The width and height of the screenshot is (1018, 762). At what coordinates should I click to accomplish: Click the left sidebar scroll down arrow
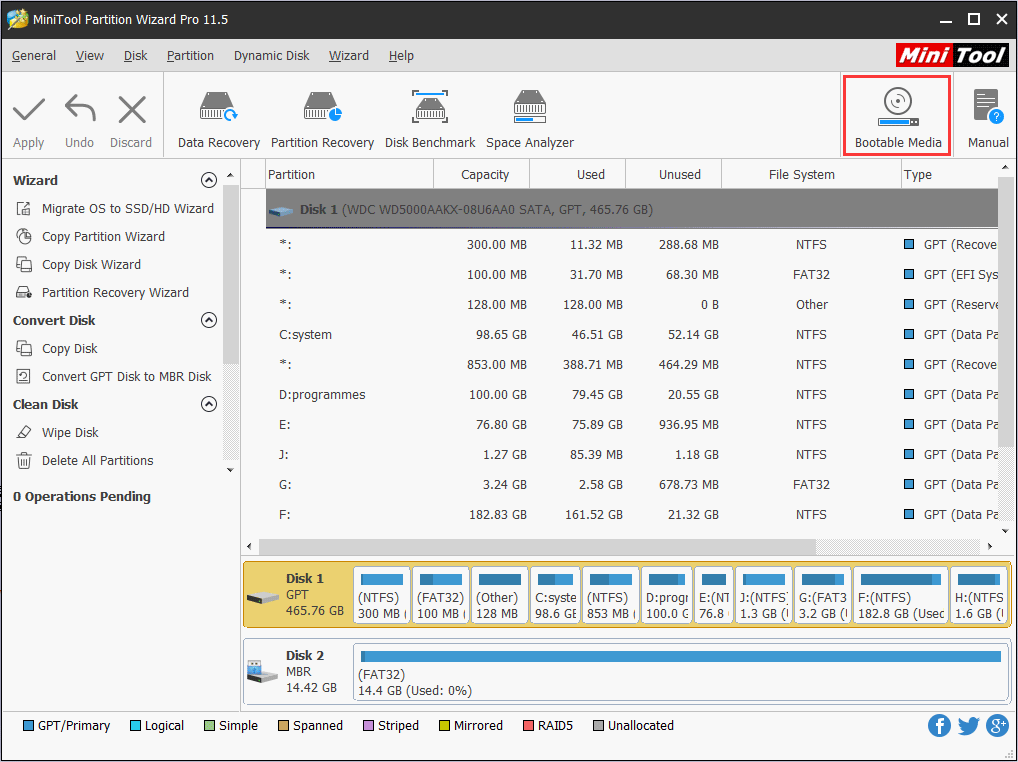pyautogui.click(x=230, y=469)
